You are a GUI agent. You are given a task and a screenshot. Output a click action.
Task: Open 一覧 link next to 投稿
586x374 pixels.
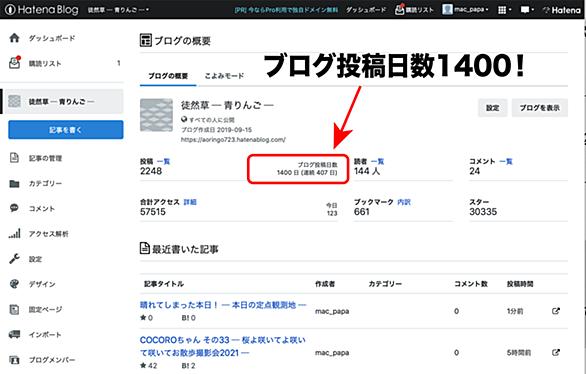coord(163,161)
